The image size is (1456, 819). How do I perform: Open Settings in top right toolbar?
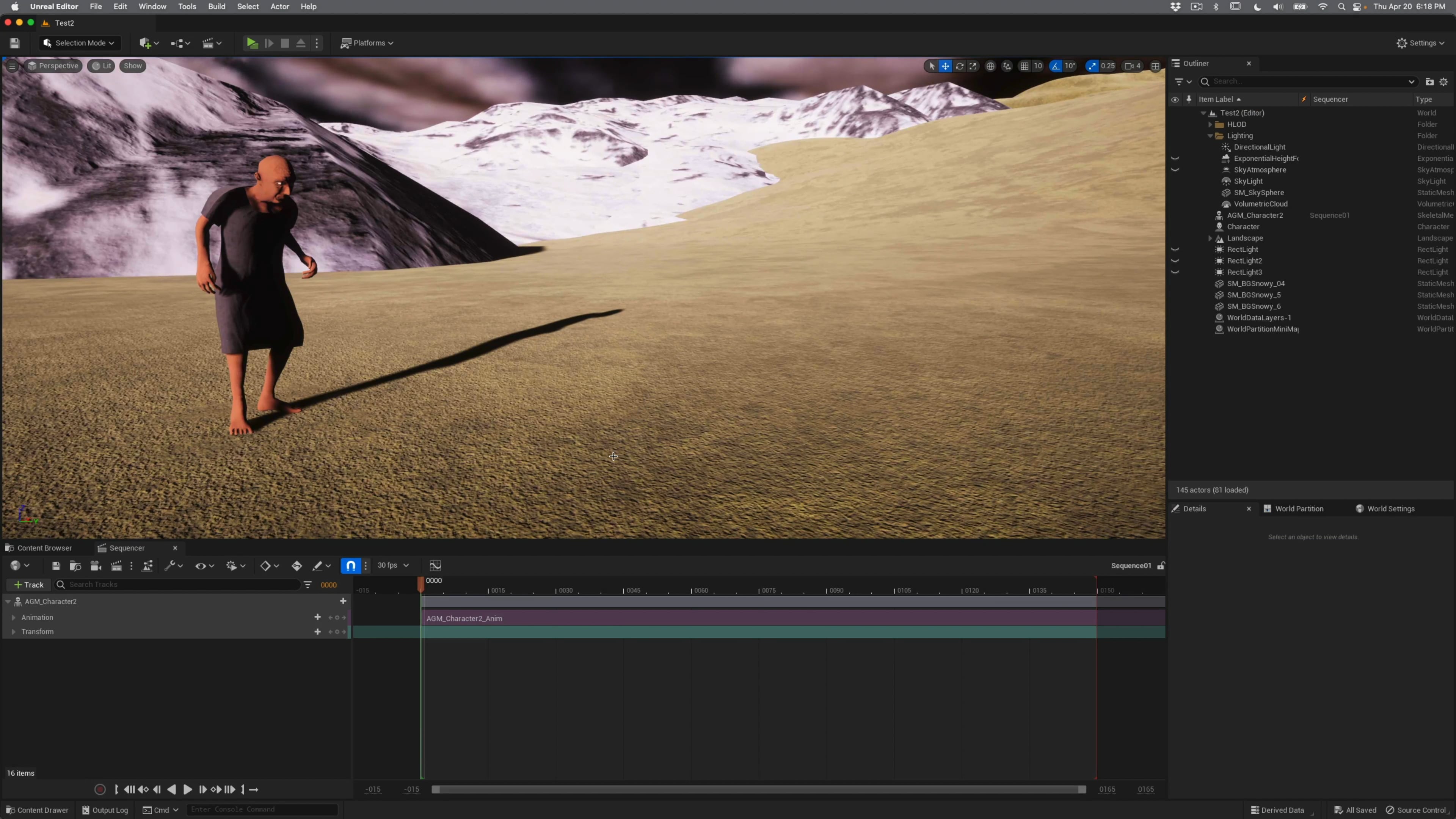point(1420,43)
